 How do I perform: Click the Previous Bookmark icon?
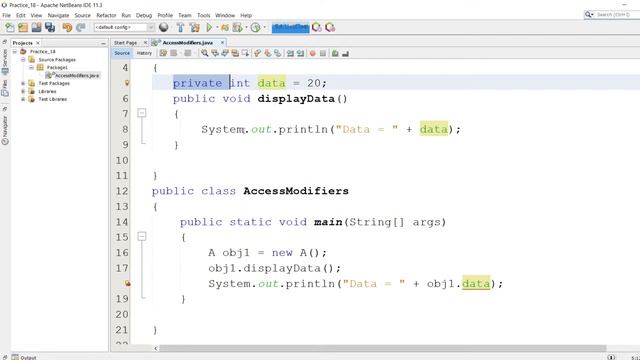(x=257, y=53)
